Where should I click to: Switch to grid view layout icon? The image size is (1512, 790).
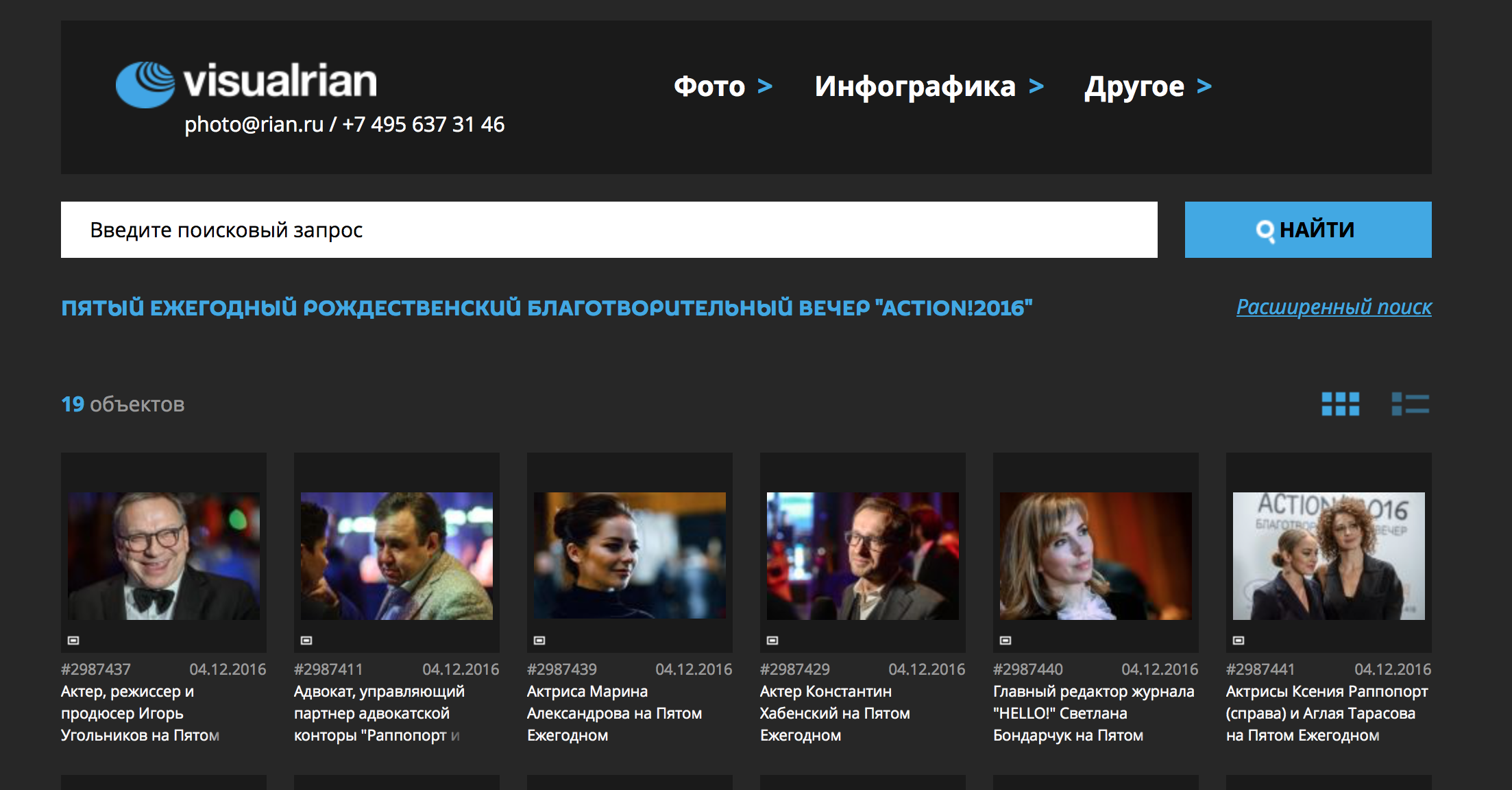[1340, 404]
